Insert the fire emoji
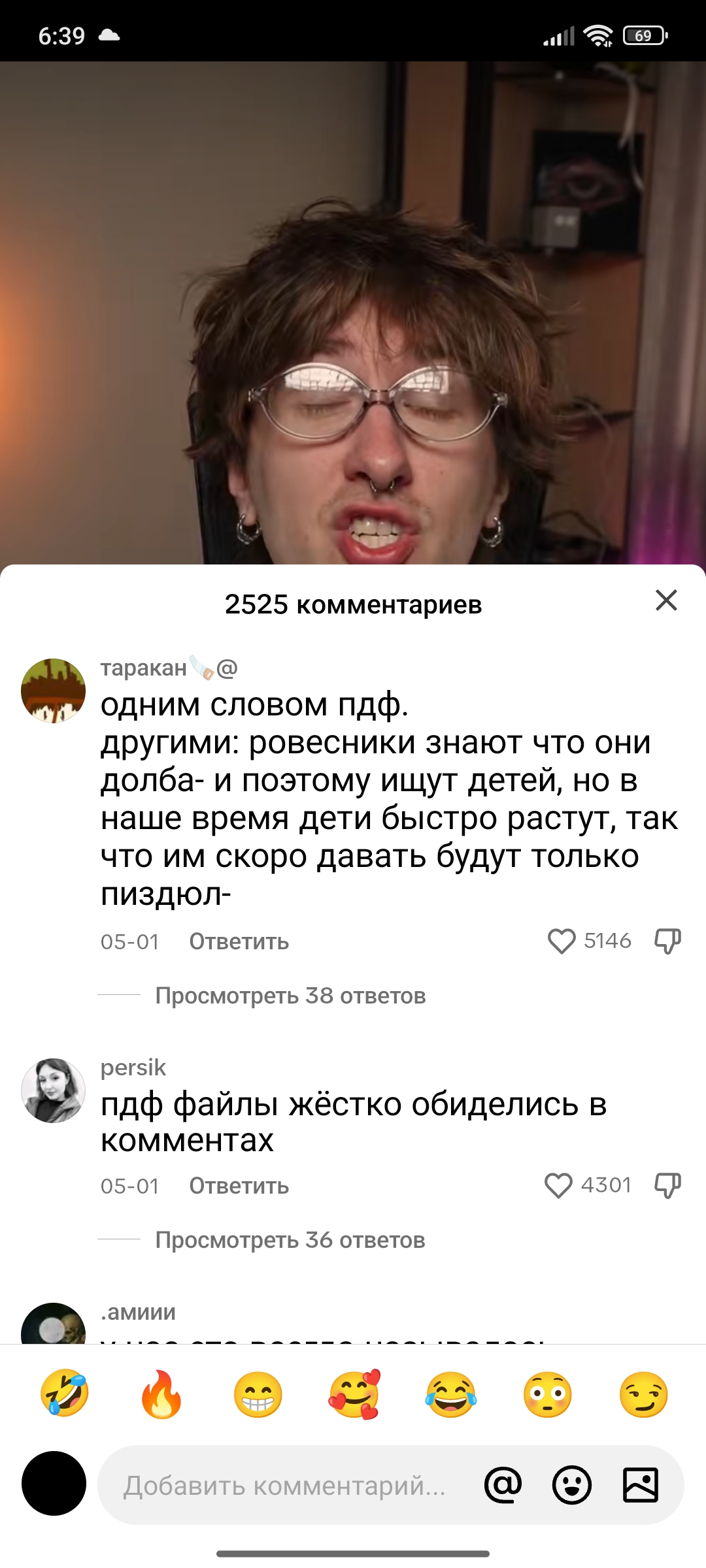706x1568 pixels. tap(161, 1394)
